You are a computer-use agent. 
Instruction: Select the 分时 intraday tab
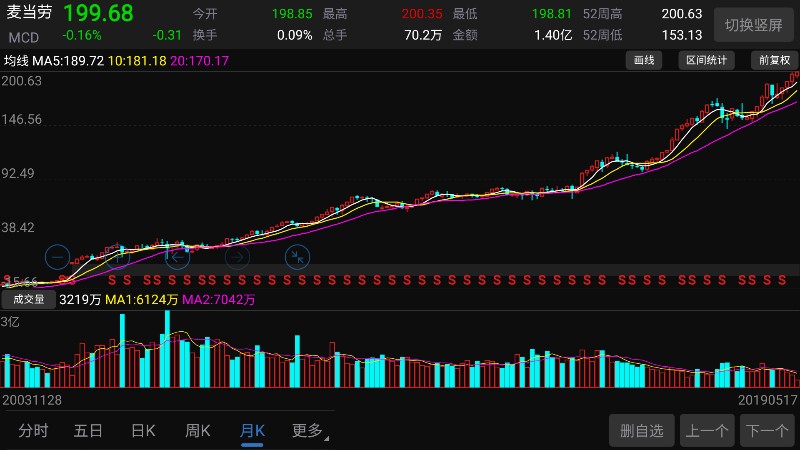(33, 431)
